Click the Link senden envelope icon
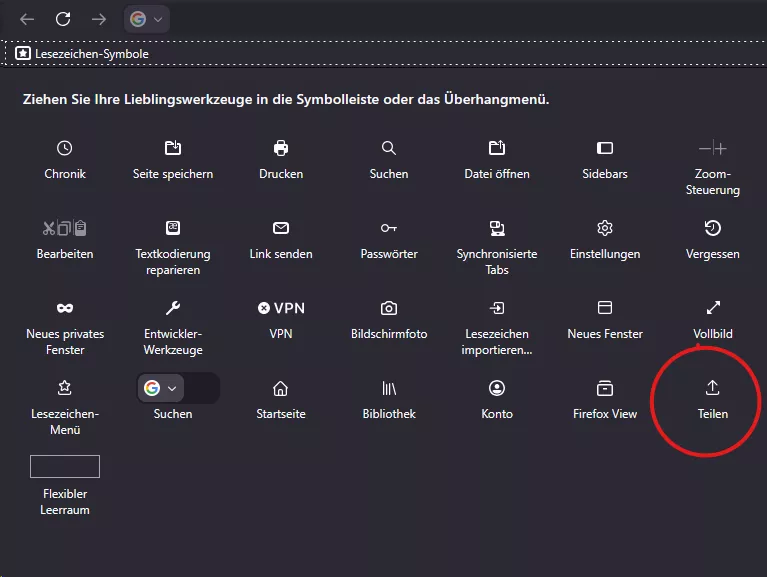Screen dimensions: 767x577 (281, 228)
